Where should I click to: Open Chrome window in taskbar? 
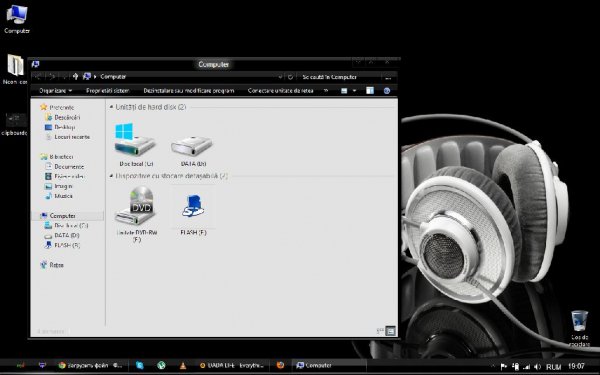[x=90, y=365]
